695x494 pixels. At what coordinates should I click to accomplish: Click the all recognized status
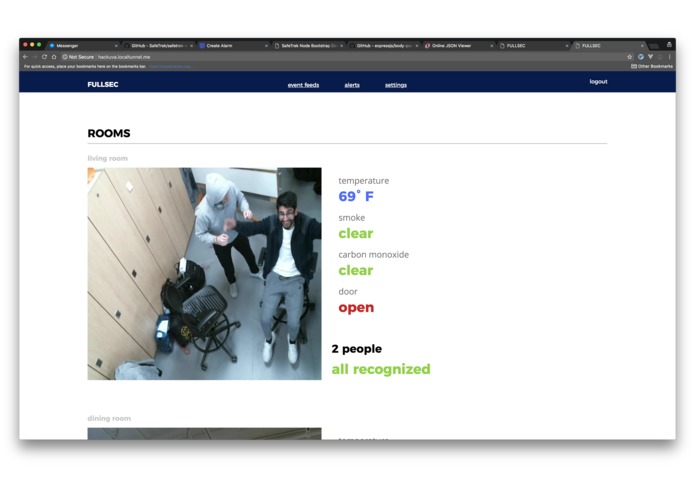pyautogui.click(x=381, y=369)
